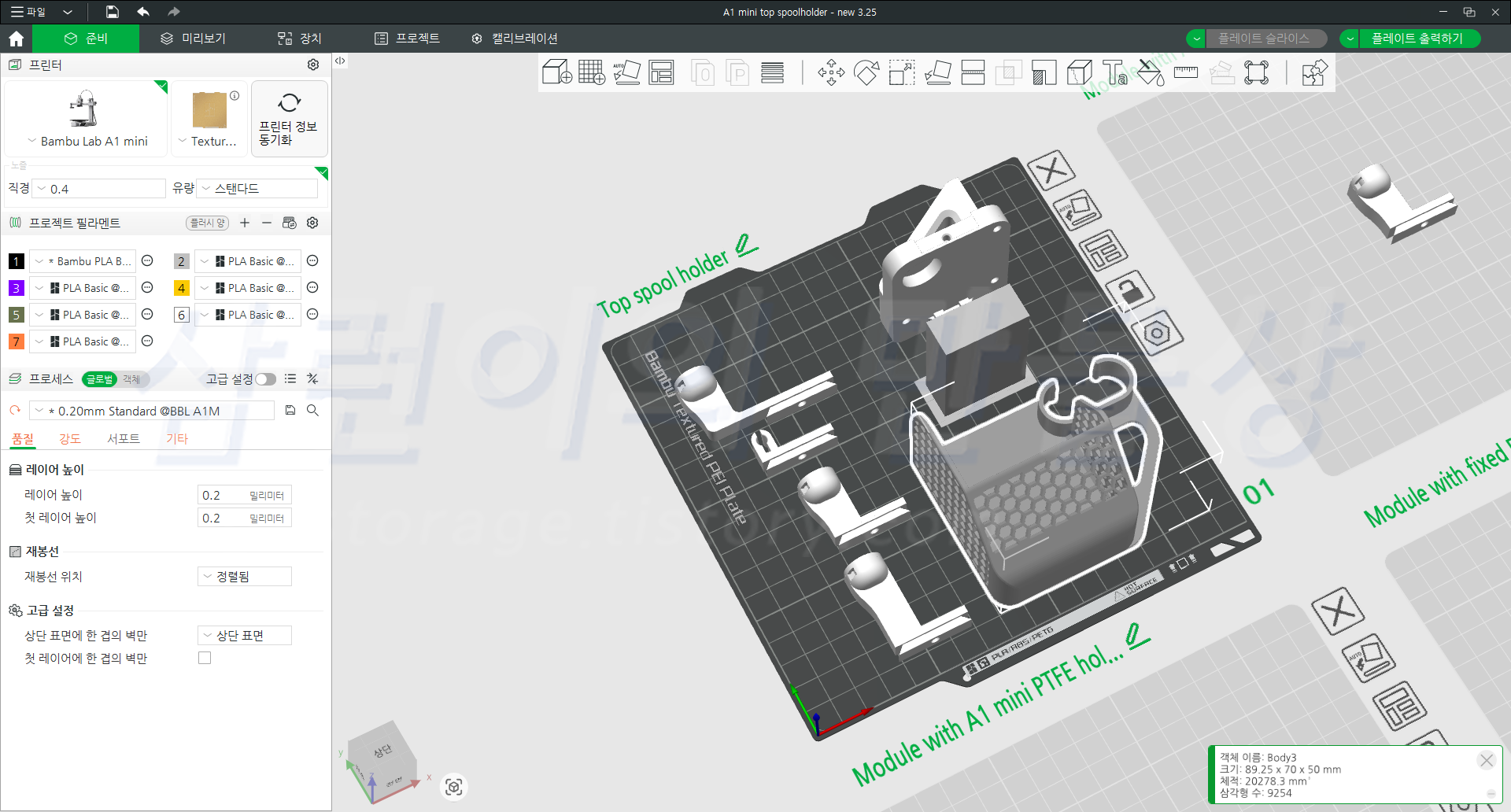Image resolution: width=1511 pixels, height=812 pixels.
Task: Open printer settings gear icon
Action: coord(313,65)
